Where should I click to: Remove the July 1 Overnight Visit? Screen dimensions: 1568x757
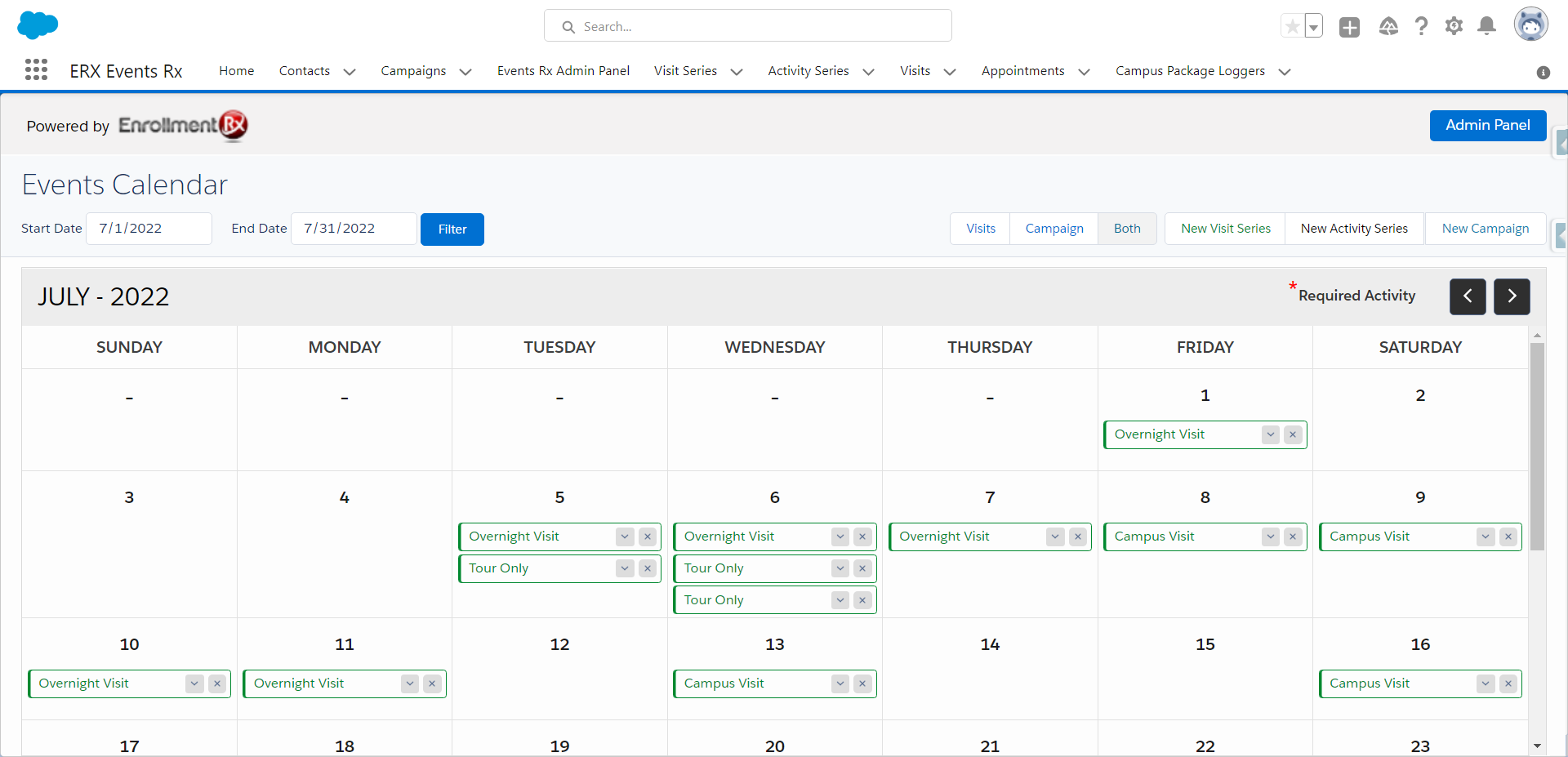click(x=1293, y=434)
